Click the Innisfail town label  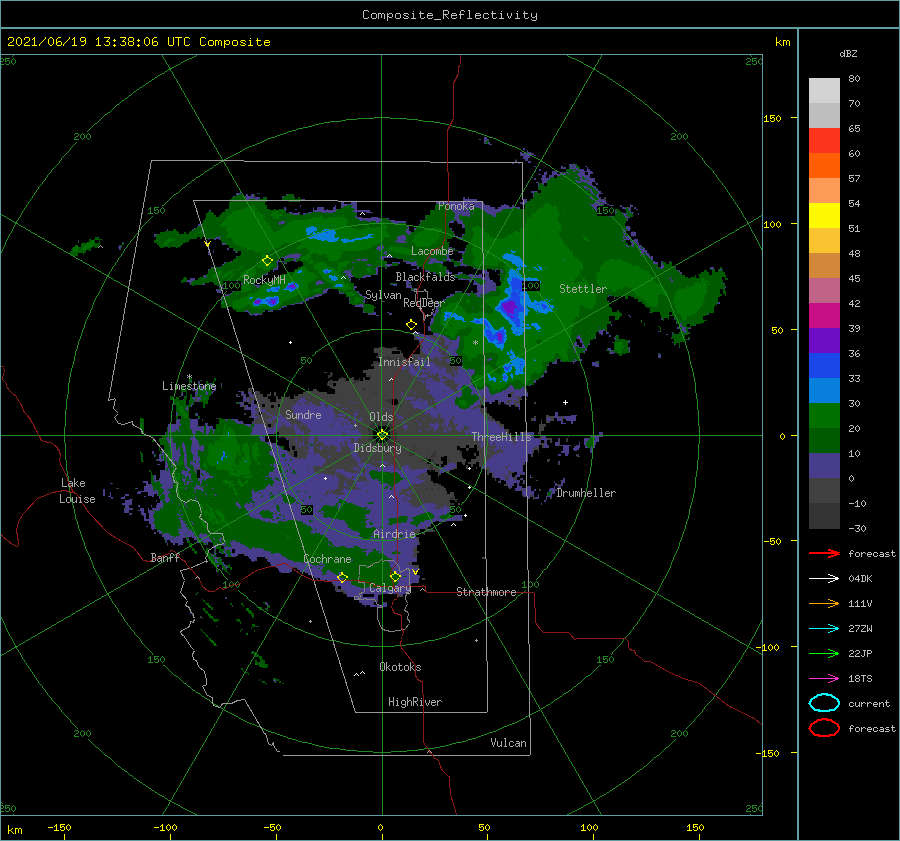pos(404,362)
